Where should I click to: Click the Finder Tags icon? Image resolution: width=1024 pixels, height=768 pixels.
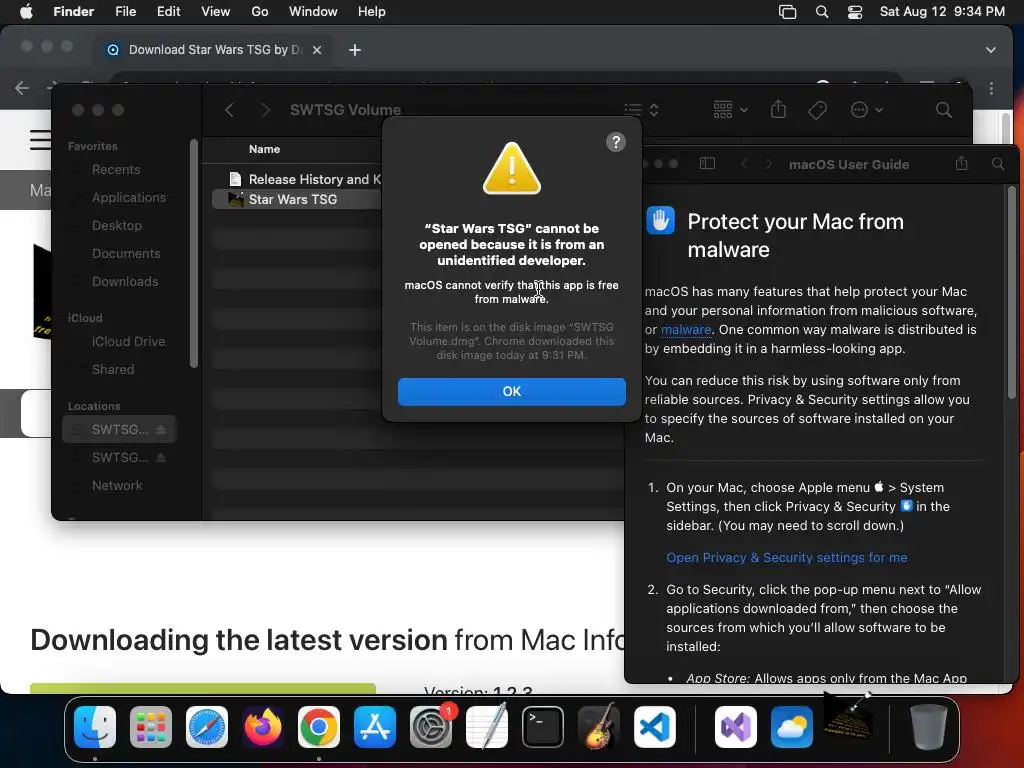pos(817,110)
